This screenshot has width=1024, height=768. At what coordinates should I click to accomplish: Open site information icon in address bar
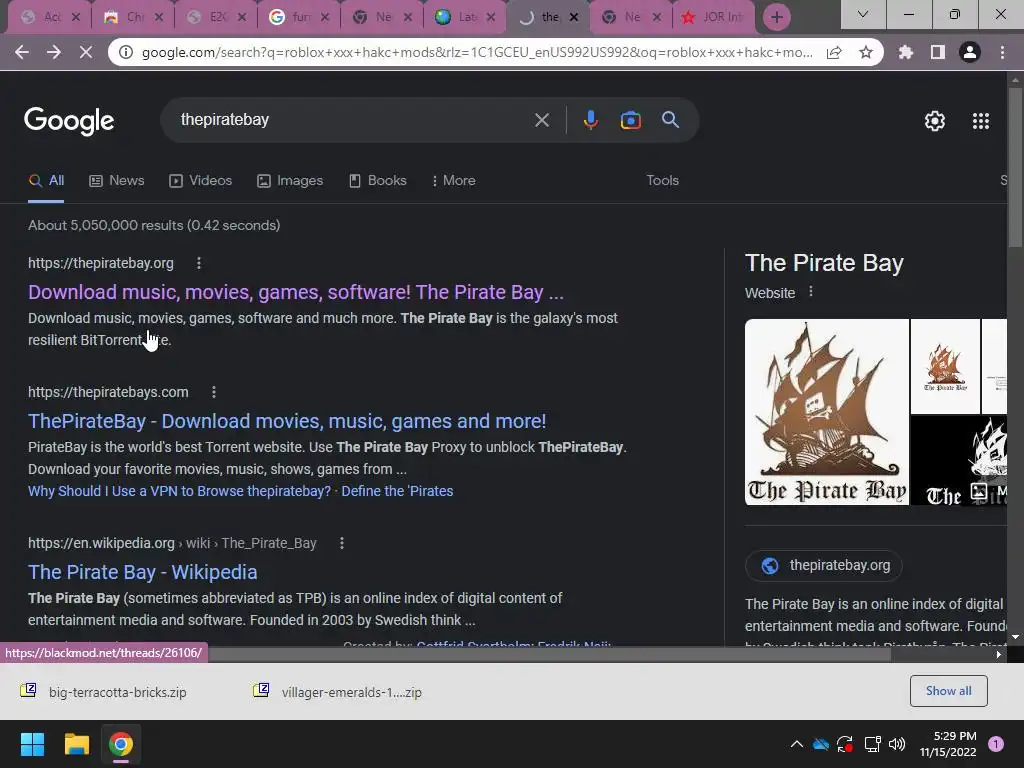point(126,52)
